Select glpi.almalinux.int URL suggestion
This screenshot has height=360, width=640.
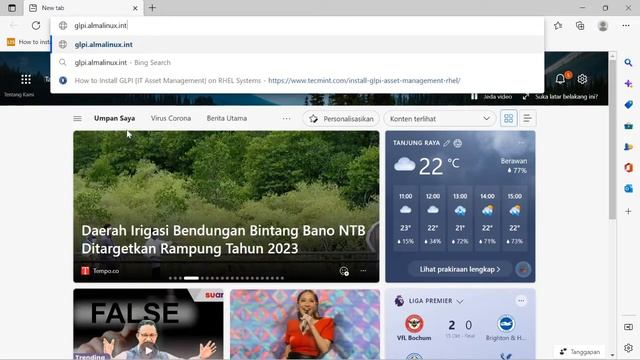click(297, 44)
